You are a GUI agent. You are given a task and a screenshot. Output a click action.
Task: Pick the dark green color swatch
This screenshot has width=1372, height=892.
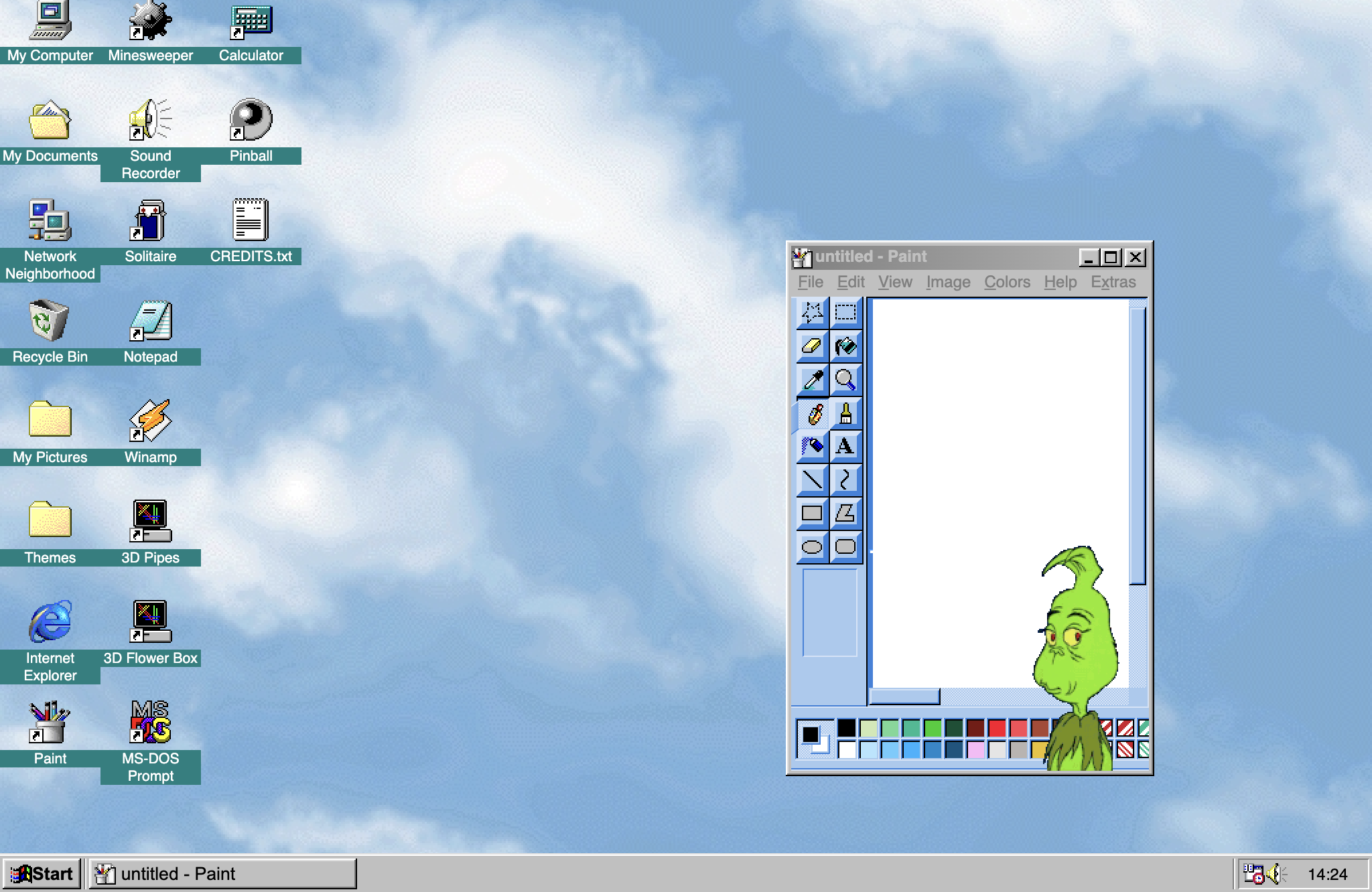[x=954, y=727]
